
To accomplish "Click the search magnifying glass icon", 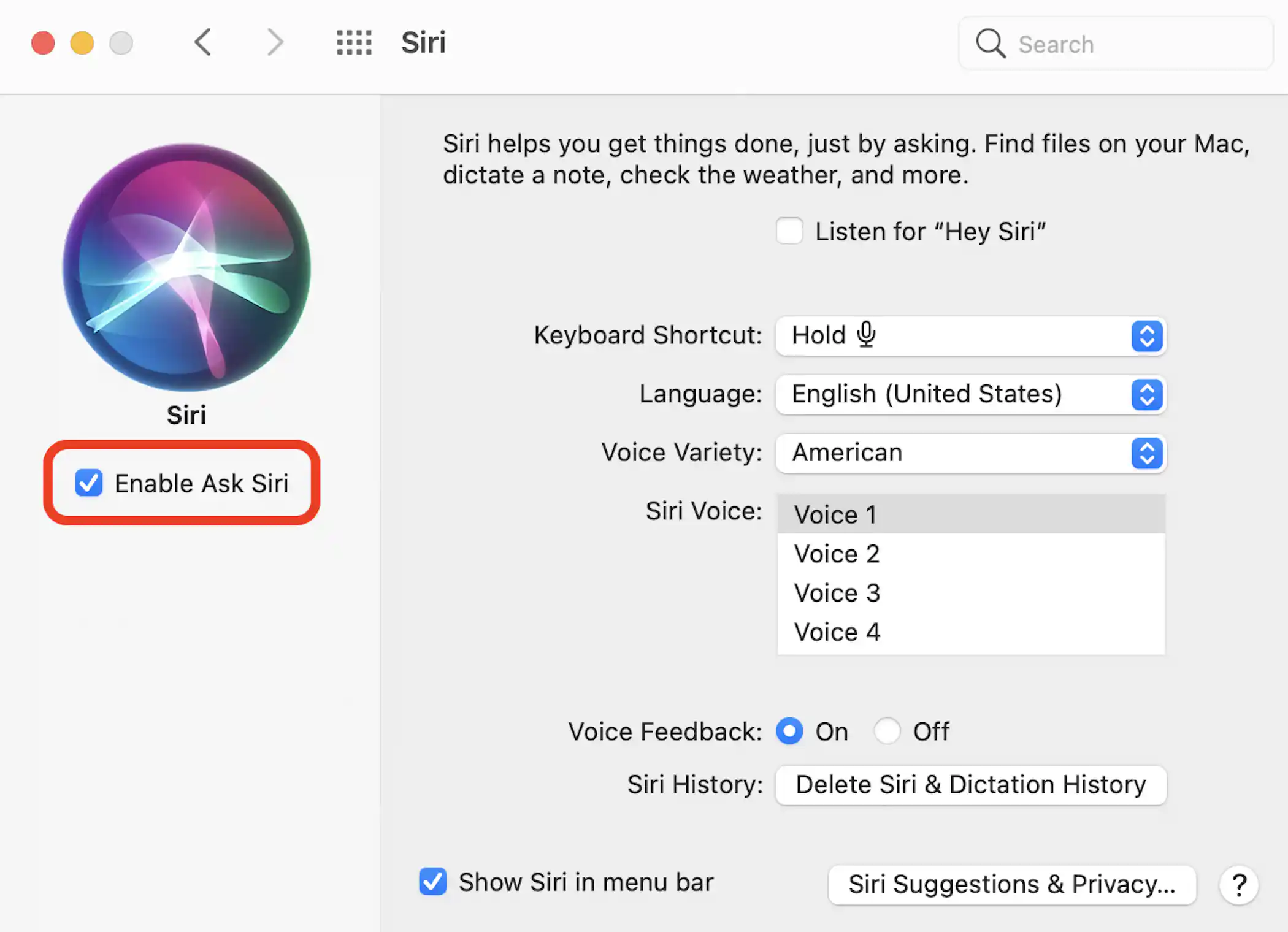I will click(990, 44).
